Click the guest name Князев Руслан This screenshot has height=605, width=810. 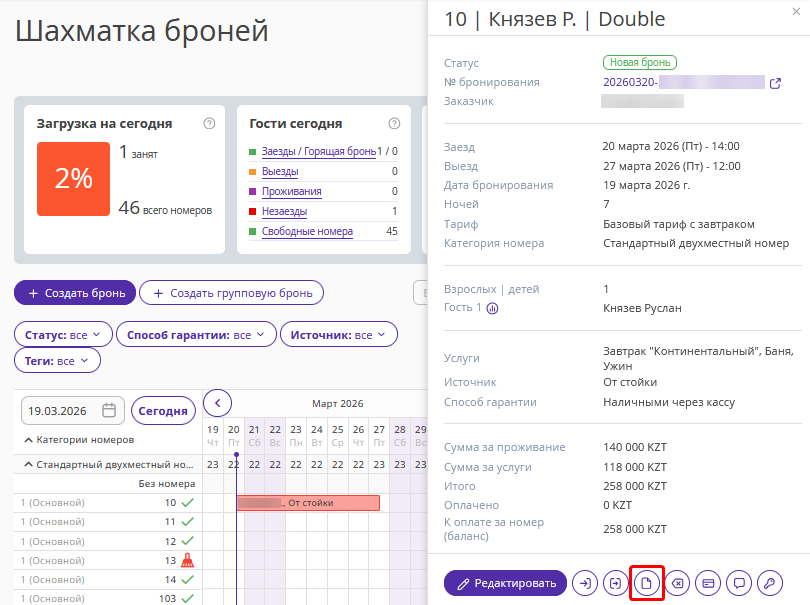click(x=642, y=308)
